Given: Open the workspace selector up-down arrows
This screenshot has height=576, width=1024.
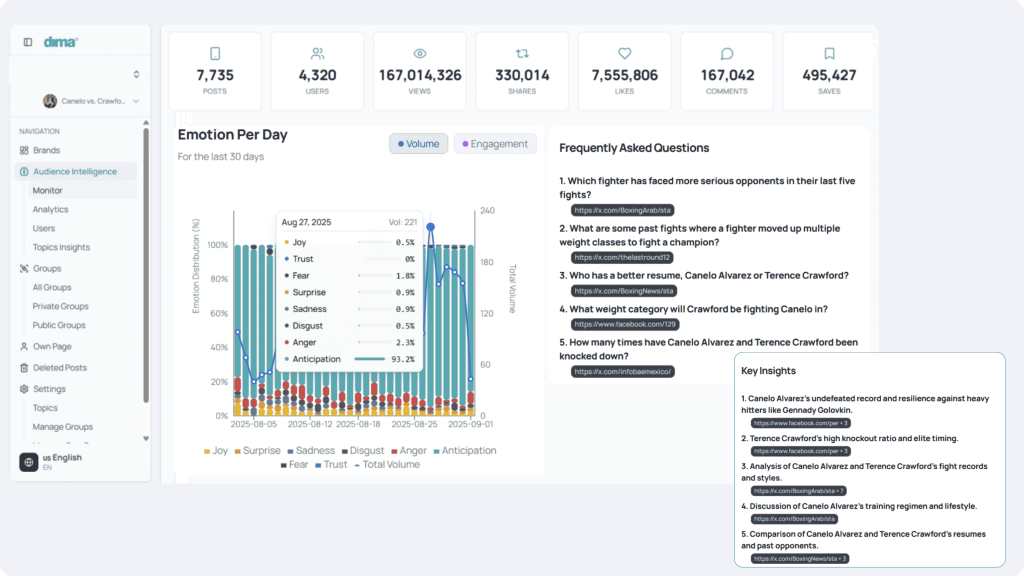Looking at the screenshot, I should point(136,74).
